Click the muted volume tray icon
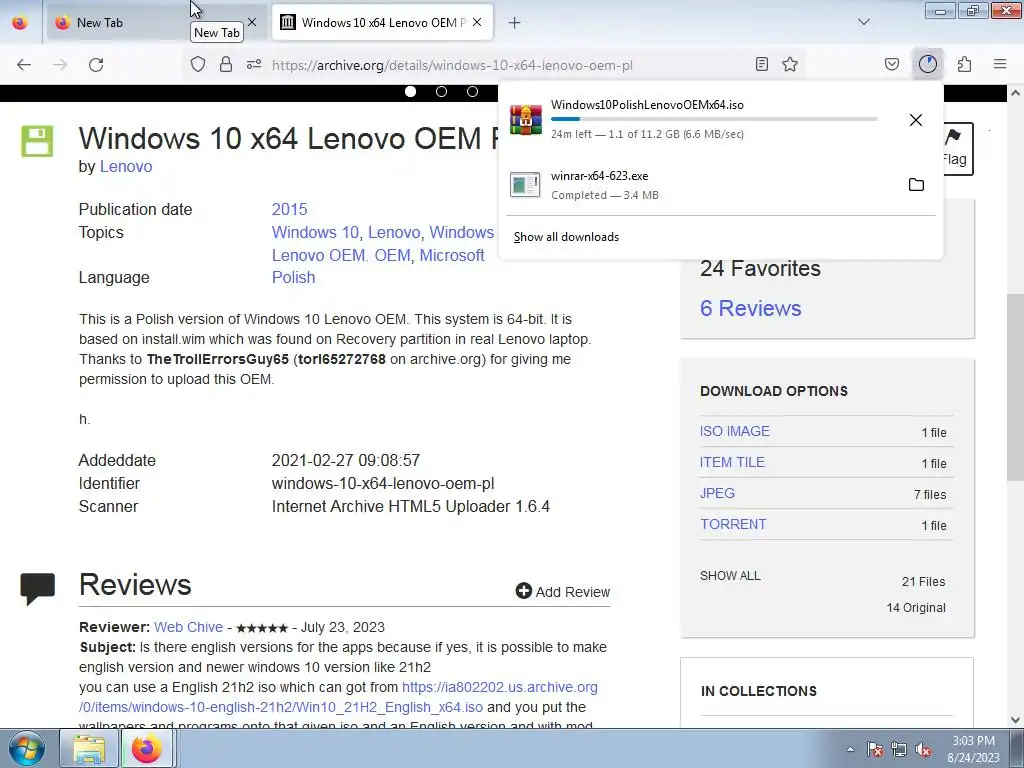The image size is (1024, 768). (923, 749)
